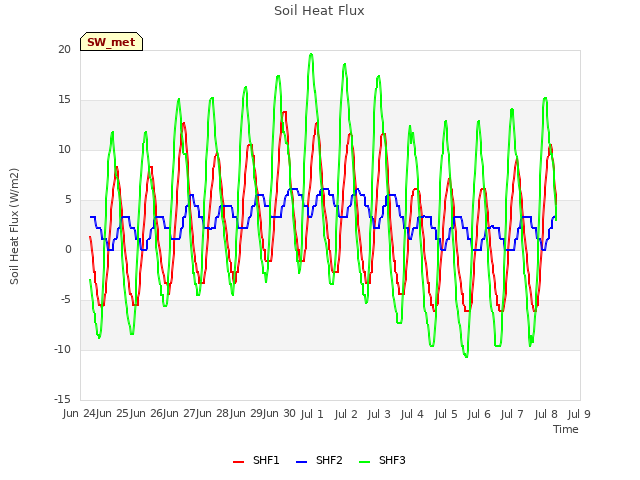This screenshot has width=640, height=480.
Task: Click the y-axis tick label -15
Action: pos(62,399)
